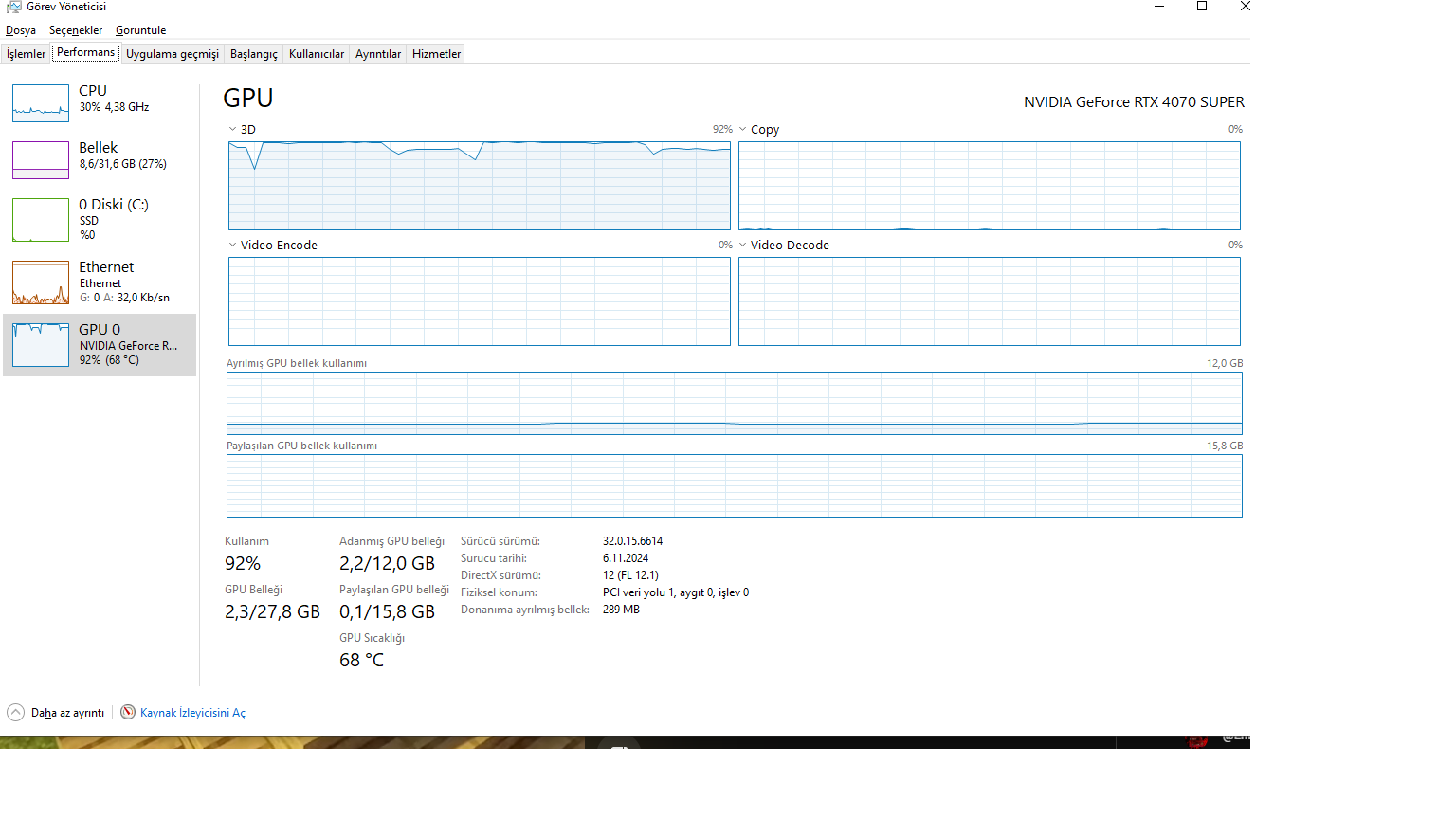Viewport: 1456px width, 819px height.
Task: Click the Resource Monitor icon at the bottom
Action: coord(128,712)
